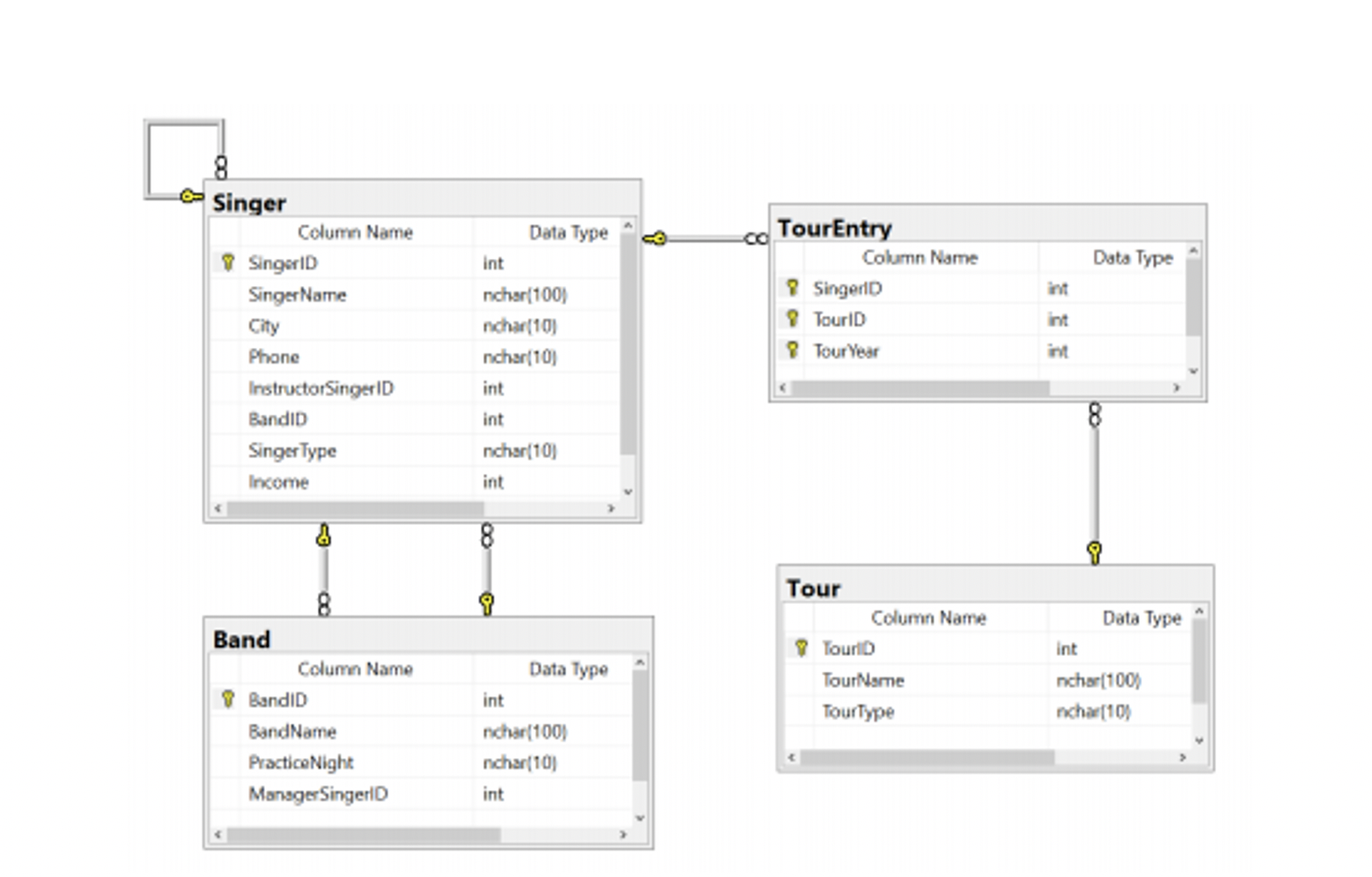The image size is (1372, 877).
Task: Click the PracticeNight row in the Band table
Action: 302,763
